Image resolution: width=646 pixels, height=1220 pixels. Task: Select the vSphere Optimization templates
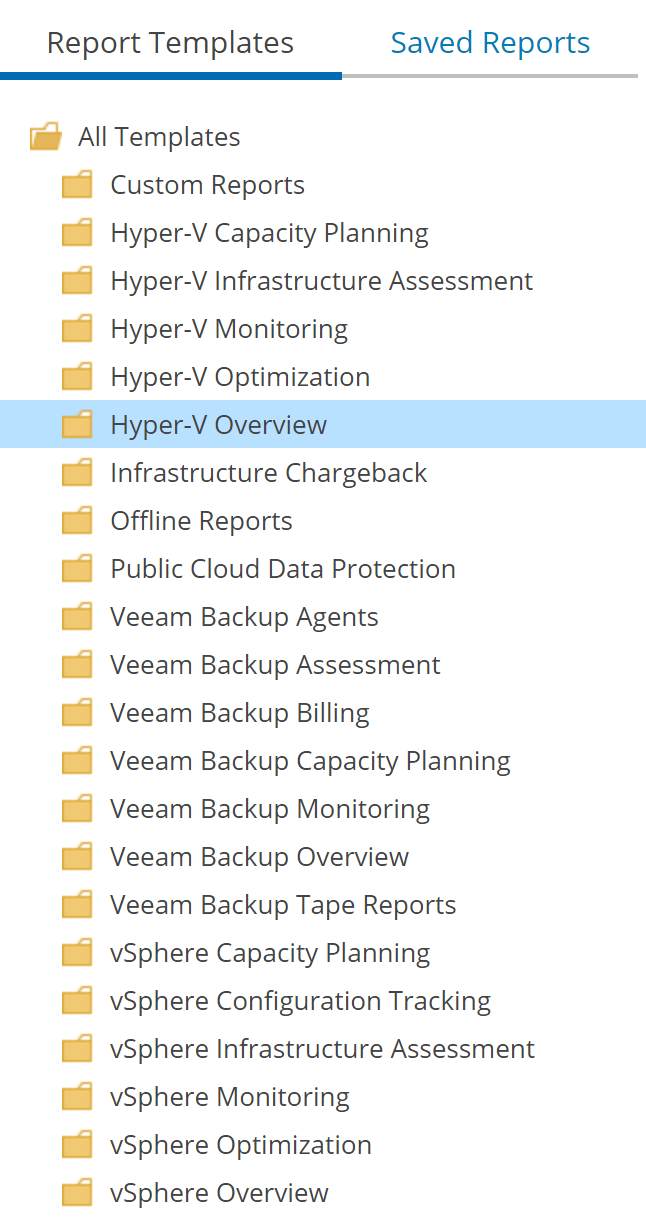click(241, 1144)
